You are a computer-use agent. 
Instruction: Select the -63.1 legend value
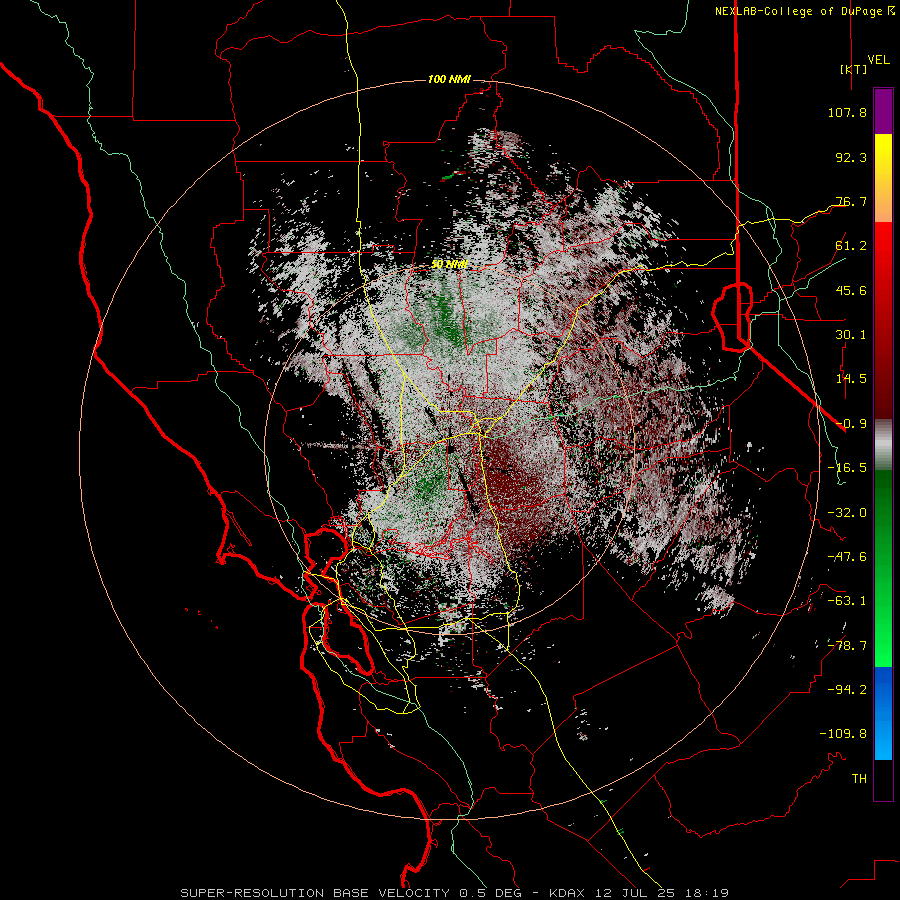pos(847,601)
